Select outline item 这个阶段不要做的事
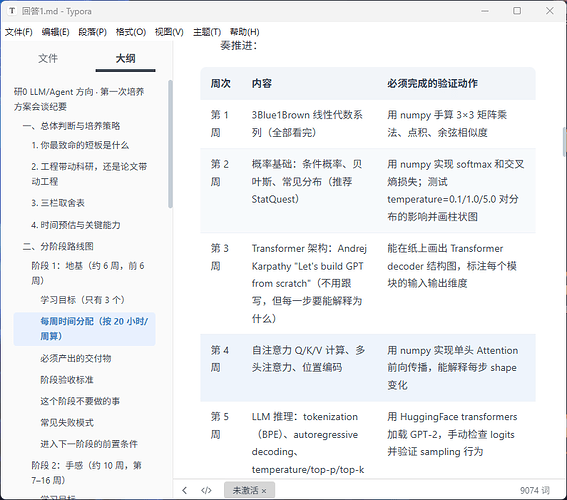Screen dimensions: 567x500 (80, 401)
